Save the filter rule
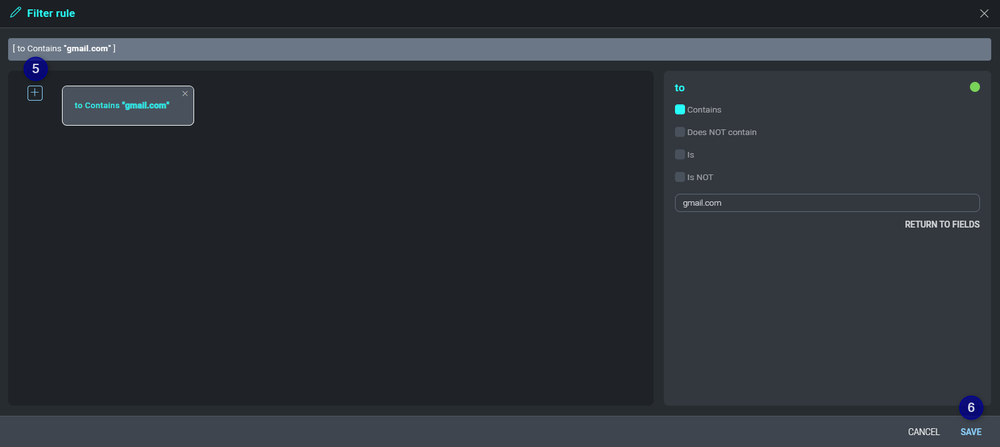The image size is (1000, 447). click(970, 432)
